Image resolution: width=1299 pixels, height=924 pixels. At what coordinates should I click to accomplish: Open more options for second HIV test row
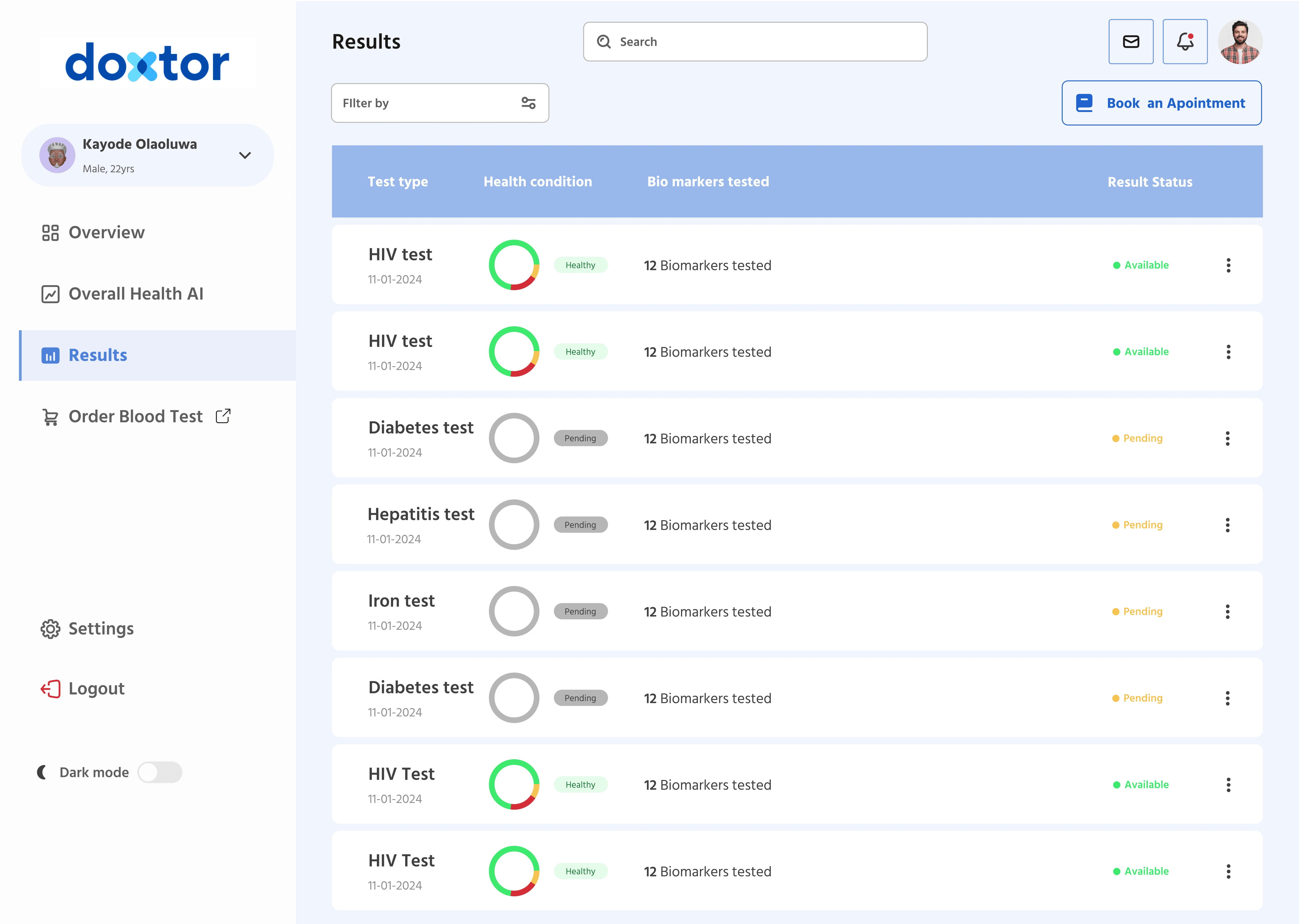click(1228, 352)
